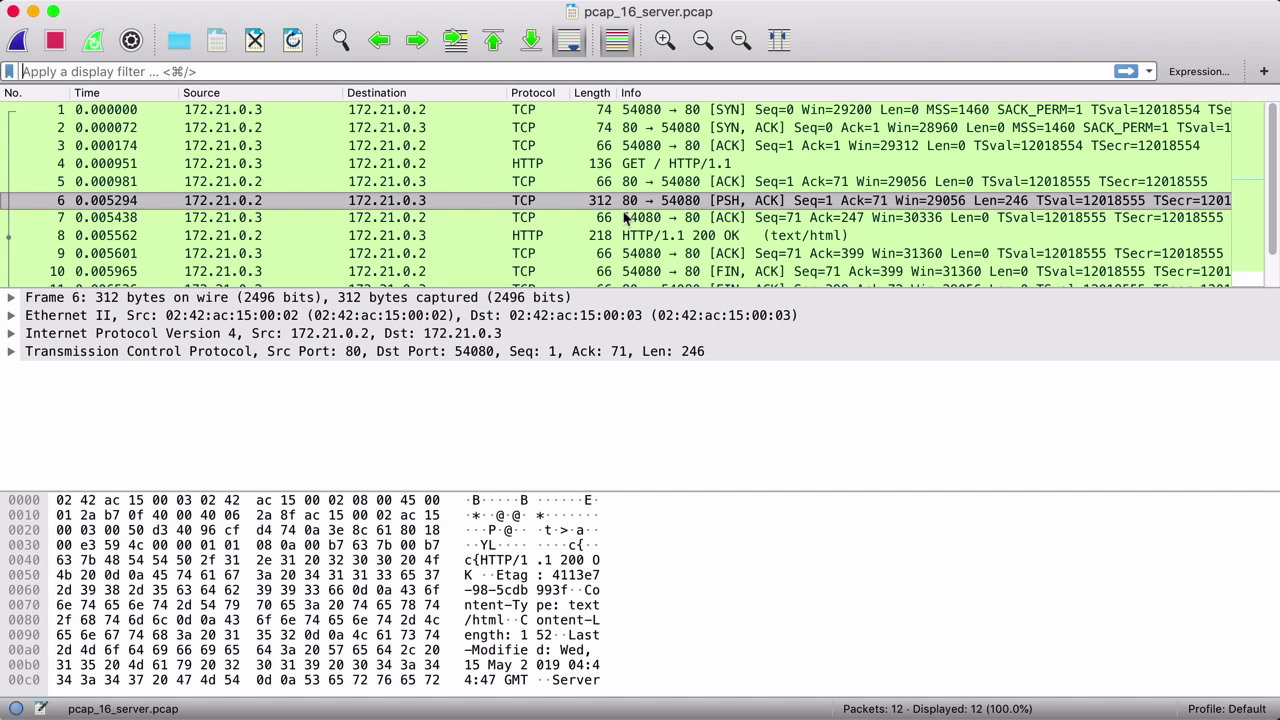1280x720 pixels.
Task: Go to specified packet
Action: click(455, 40)
